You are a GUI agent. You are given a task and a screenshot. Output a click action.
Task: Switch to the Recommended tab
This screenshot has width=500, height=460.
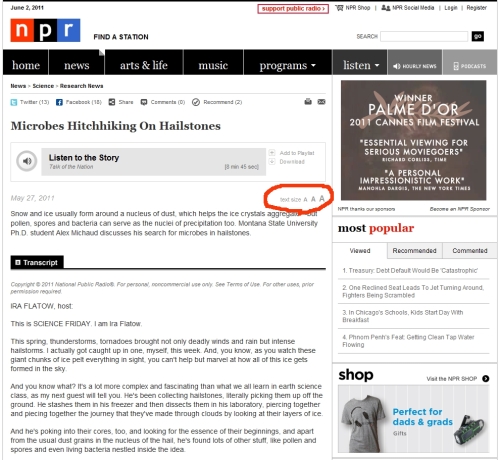(414, 251)
